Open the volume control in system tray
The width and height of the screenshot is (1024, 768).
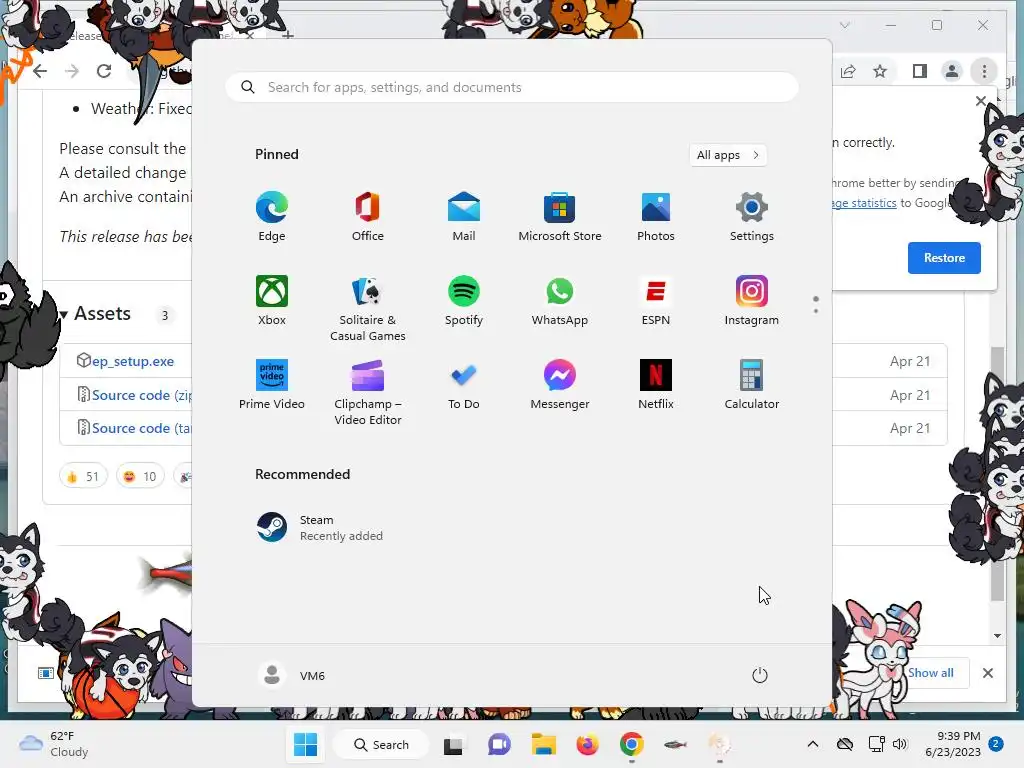coord(900,744)
